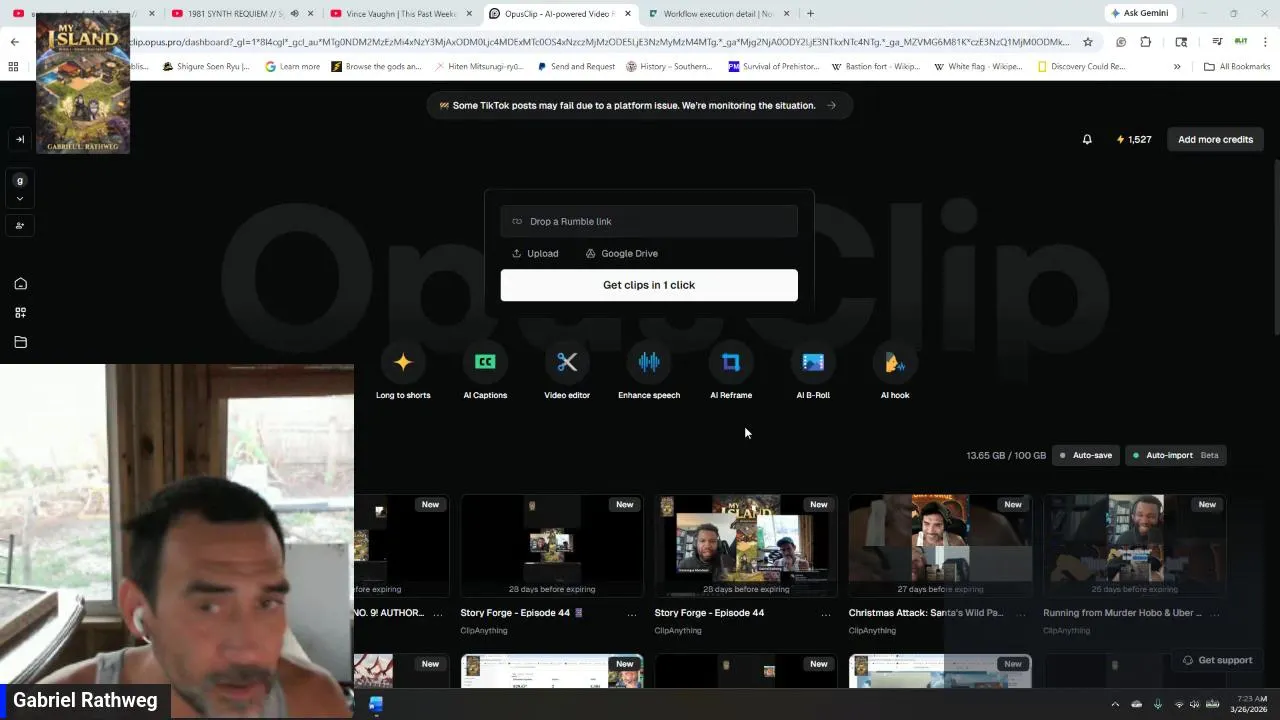1280x720 pixels.
Task: Open the AI Captions tool
Action: 485,374
